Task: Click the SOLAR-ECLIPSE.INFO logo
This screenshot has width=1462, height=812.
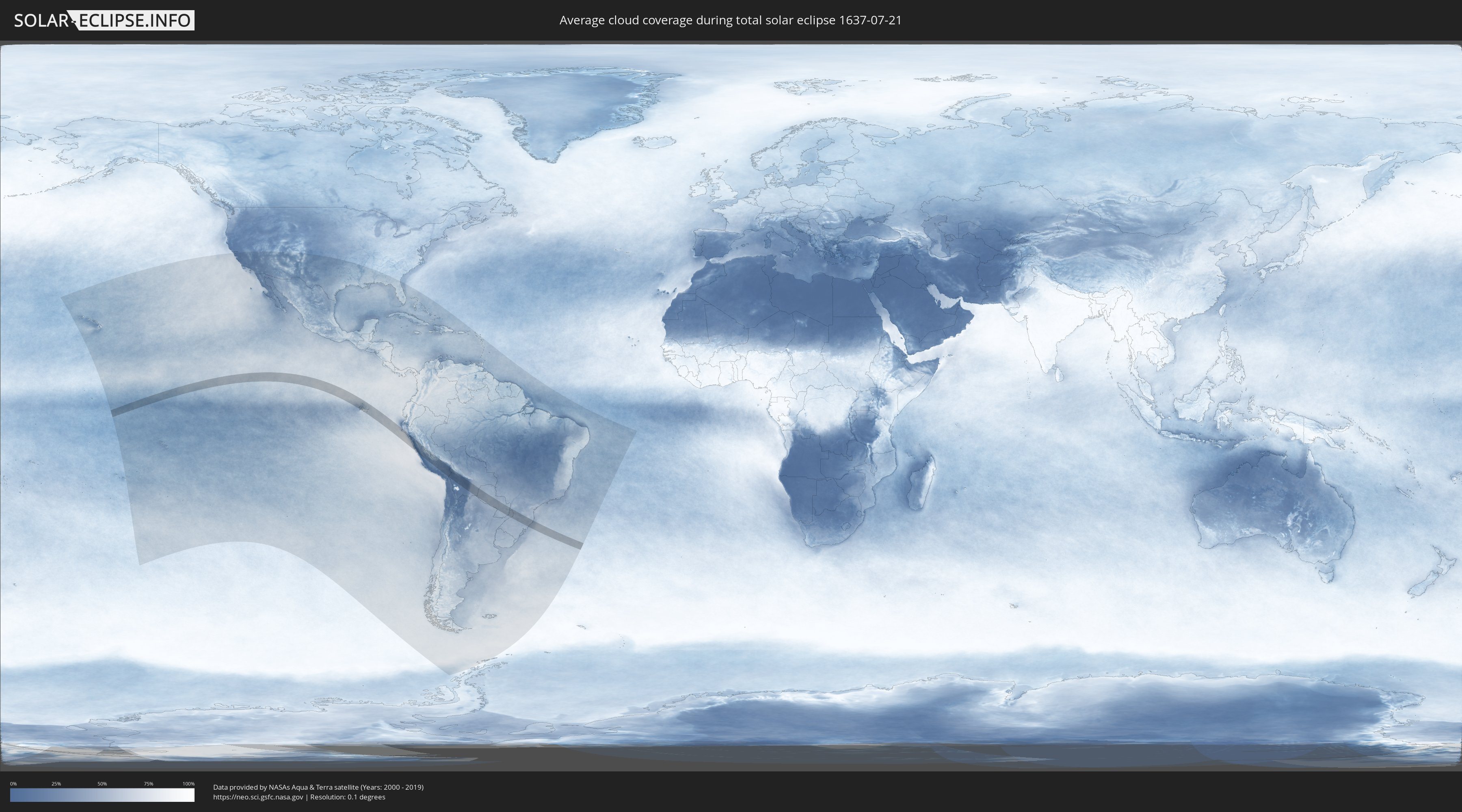Action: click(x=104, y=20)
